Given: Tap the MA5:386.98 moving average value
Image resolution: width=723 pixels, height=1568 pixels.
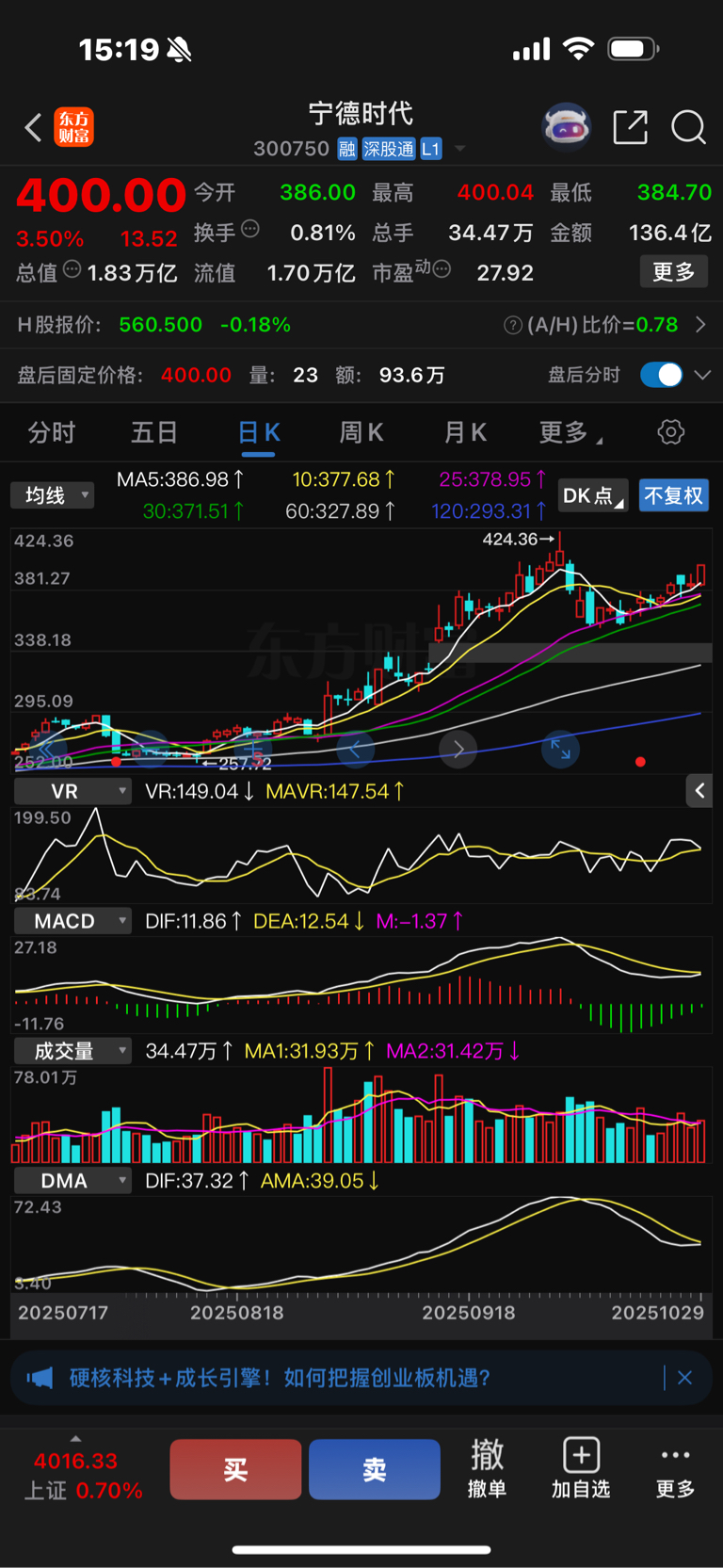Looking at the screenshot, I should 180,479.
